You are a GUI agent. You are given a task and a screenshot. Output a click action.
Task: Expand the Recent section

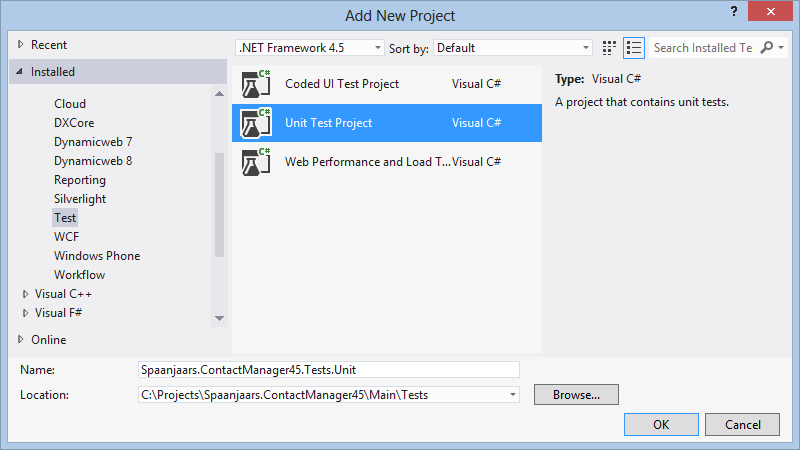click(22, 45)
